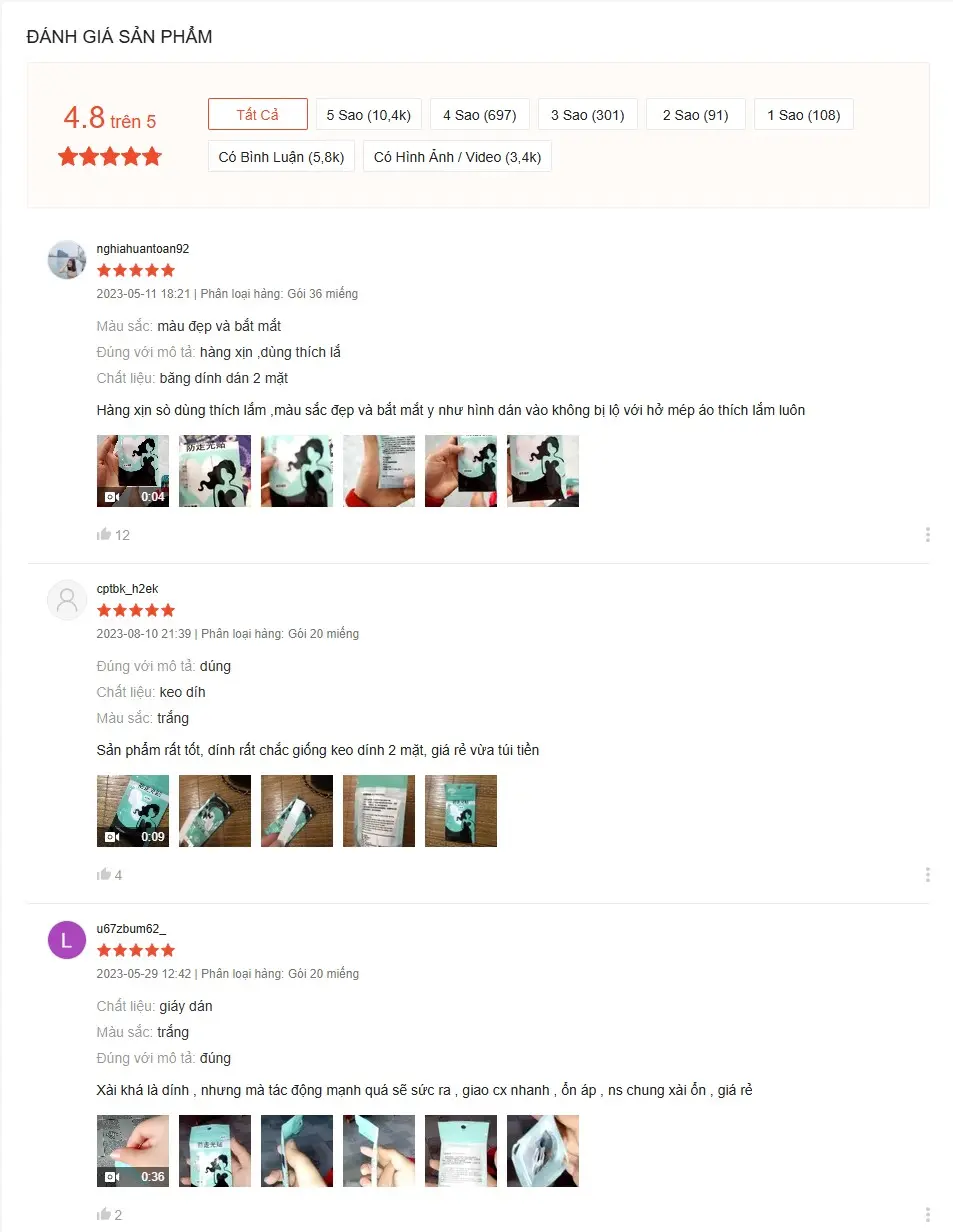Image resolution: width=953 pixels, height=1232 pixels.
Task: Select the Tất Cả filter
Action: tap(258, 114)
